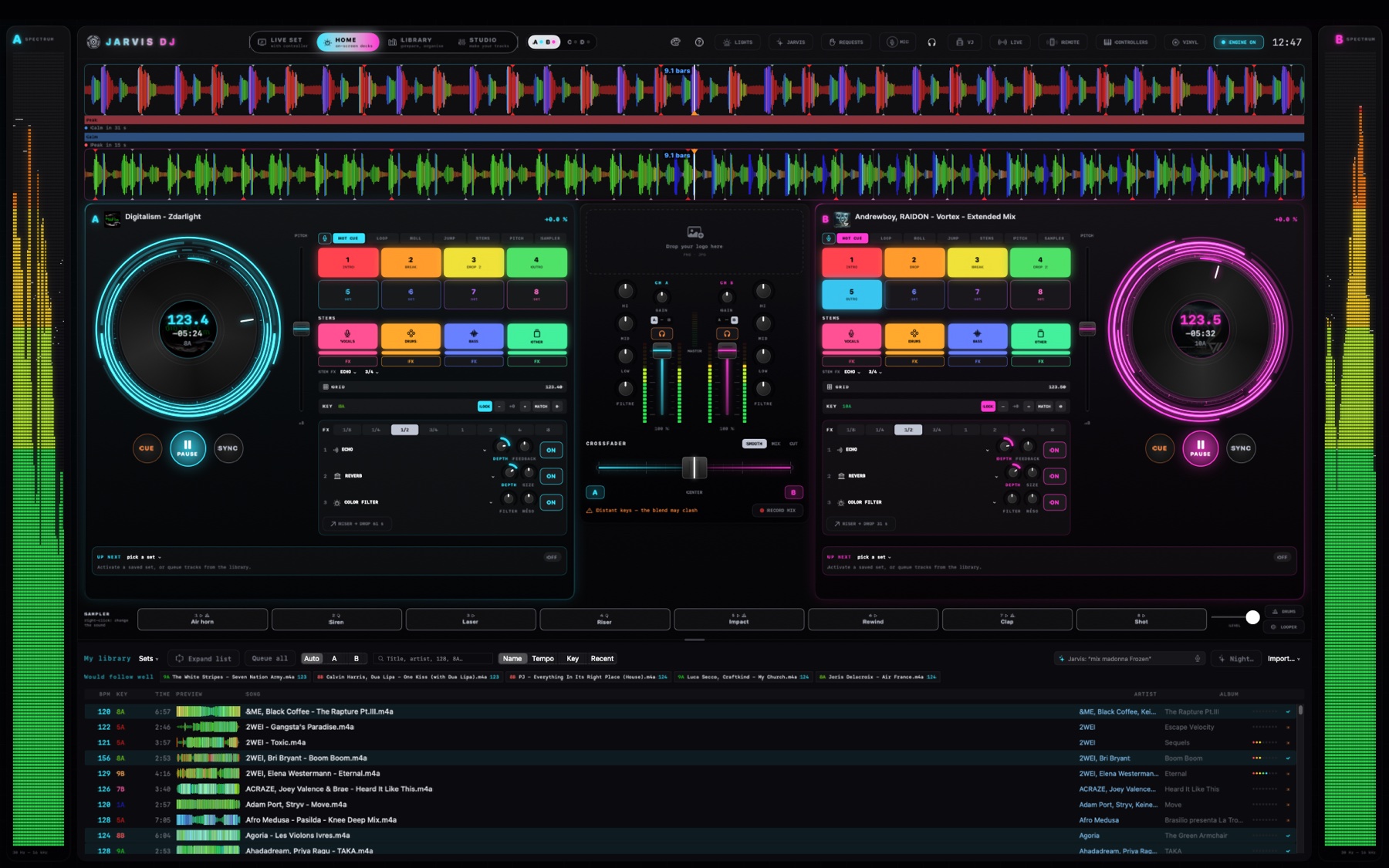
Task: Open the Import dropdown
Action: coord(1283,659)
